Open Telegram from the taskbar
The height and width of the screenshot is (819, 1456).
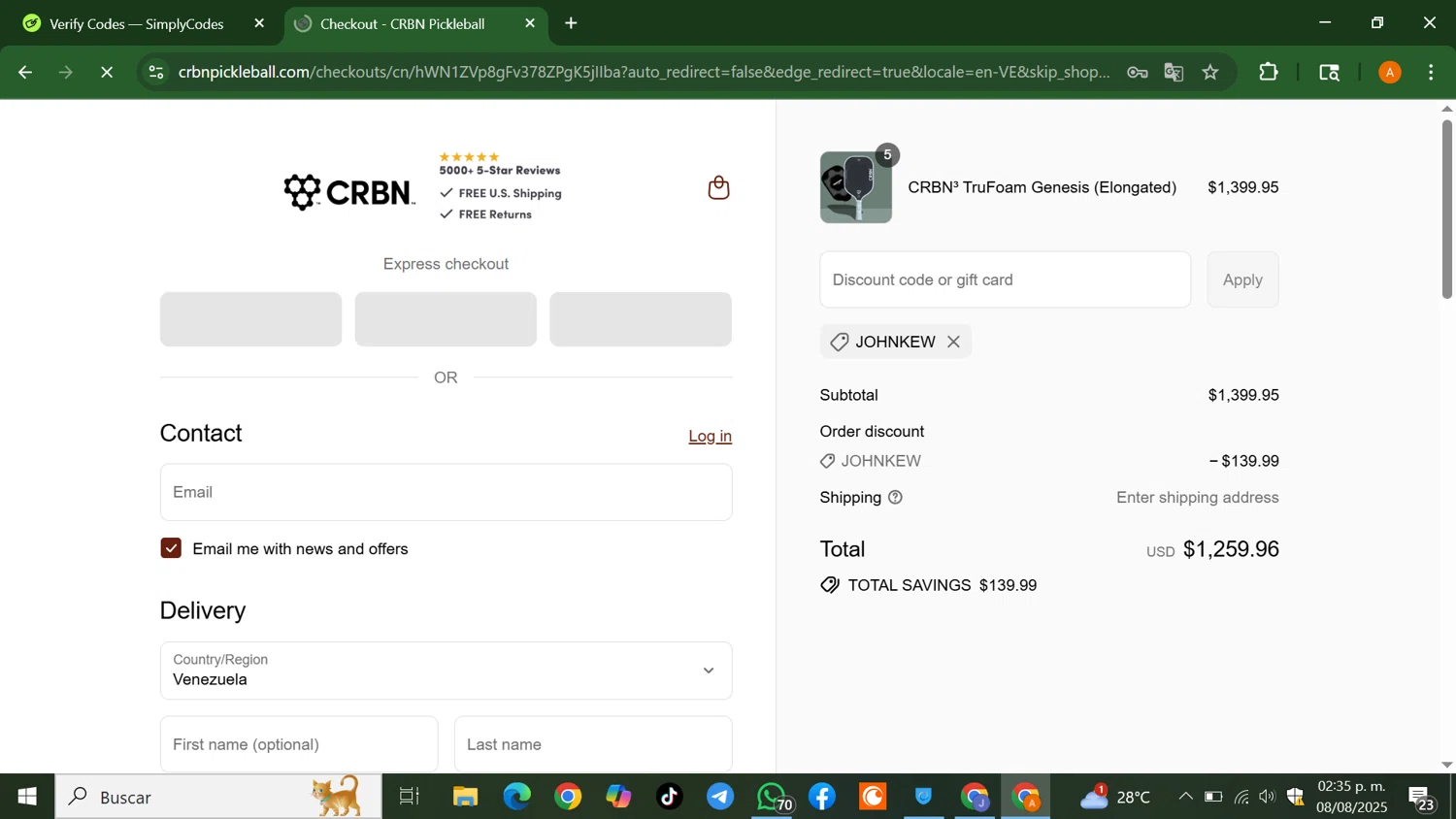click(720, 797)
